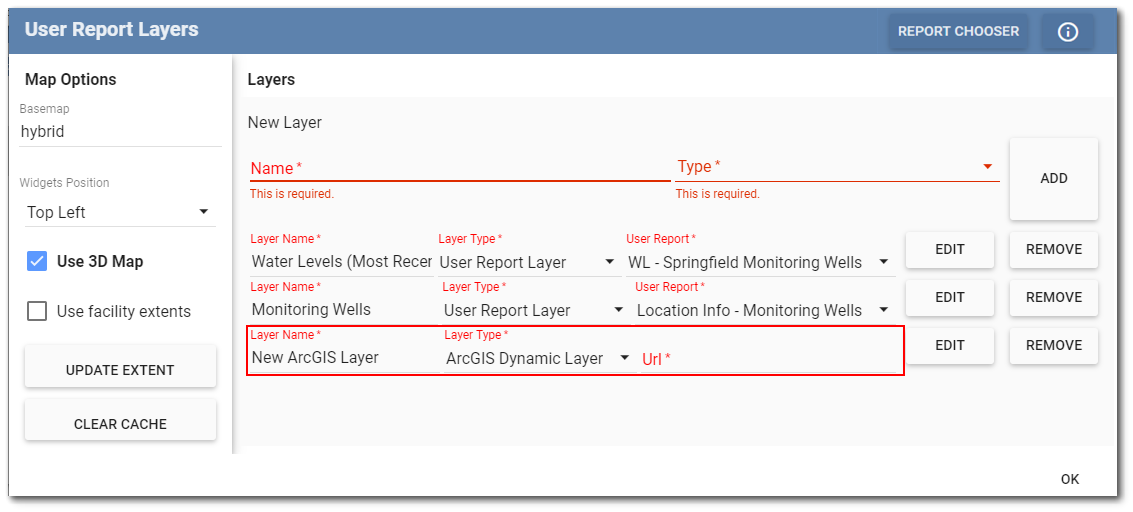The image size is (1133, 512).
Task: Remove the New ArcGIS Layer
Action: [1053, 346]
